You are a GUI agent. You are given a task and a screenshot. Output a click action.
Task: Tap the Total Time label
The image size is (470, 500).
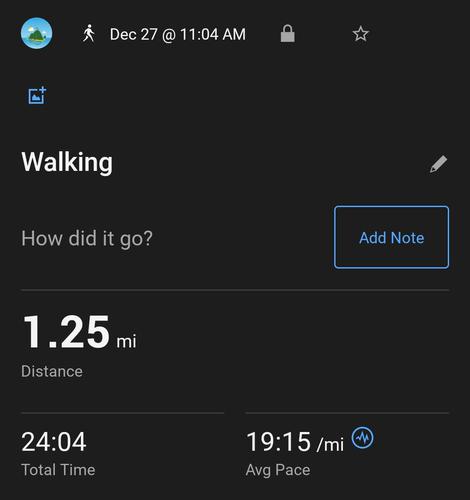58,470
